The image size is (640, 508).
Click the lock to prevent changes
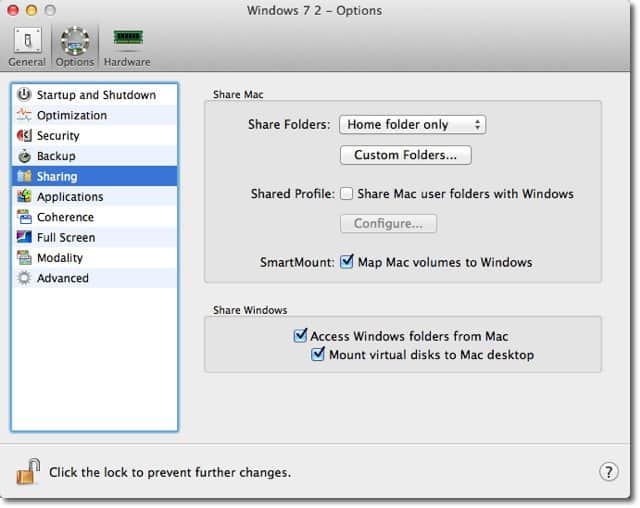click(x=28, y=471)
